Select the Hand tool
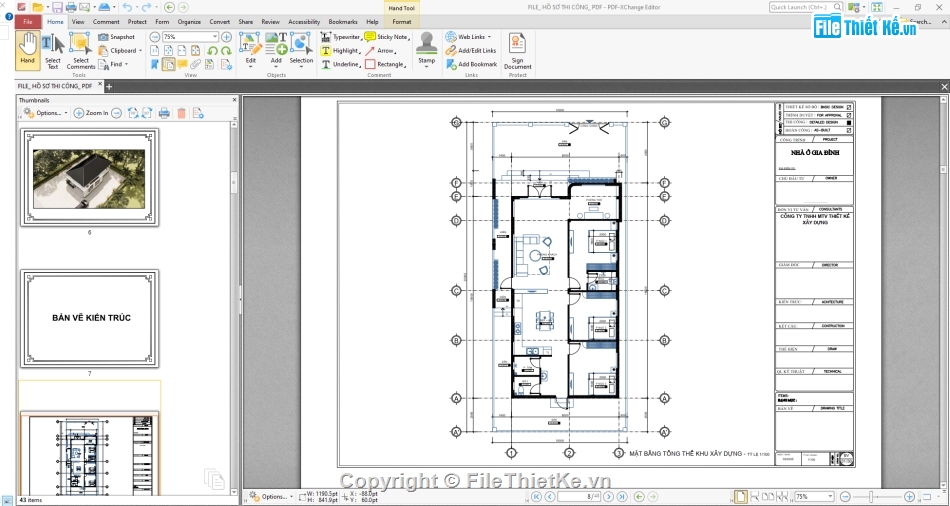This screenshot has width=950, height=506. click(x=27, y=50)
